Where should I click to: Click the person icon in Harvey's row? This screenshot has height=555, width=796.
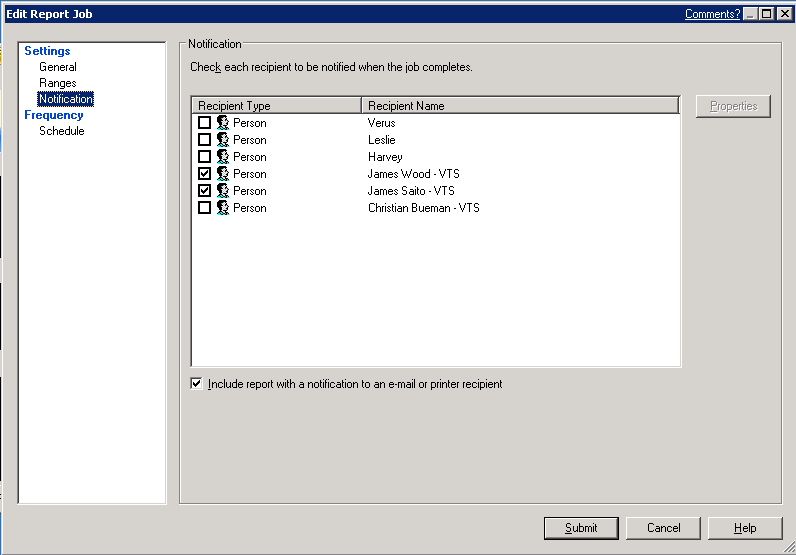click(x=223, y=157)
